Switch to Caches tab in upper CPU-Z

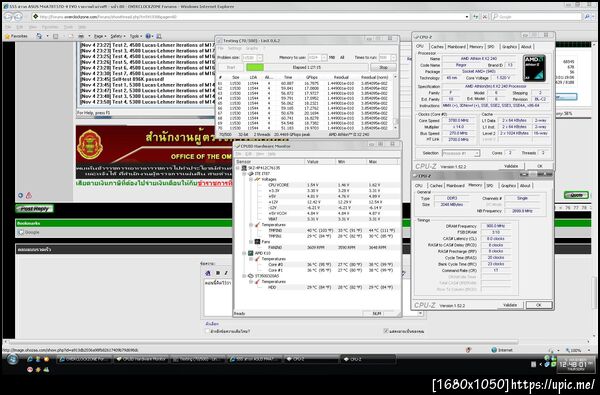point(437,47)
